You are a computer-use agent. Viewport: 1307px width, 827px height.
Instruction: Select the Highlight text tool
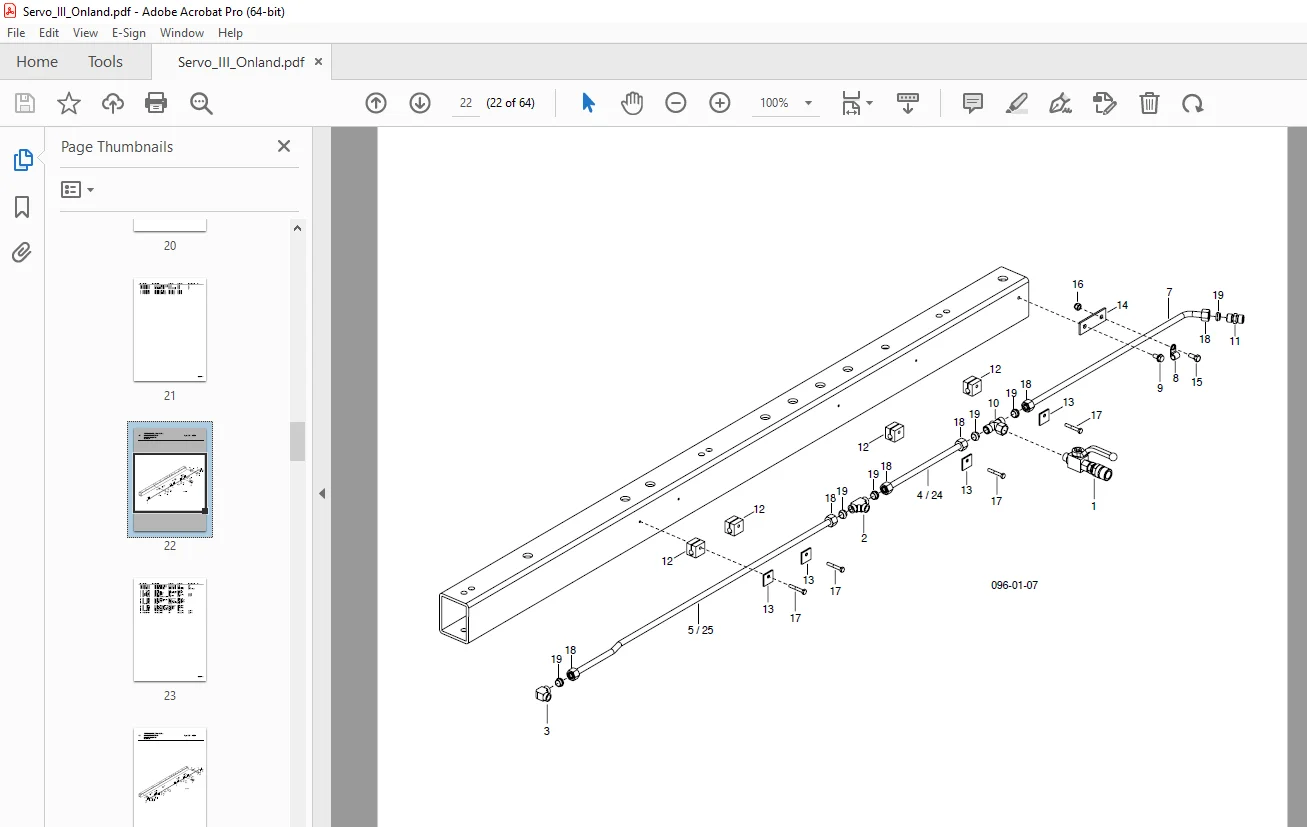(1017, 103)
